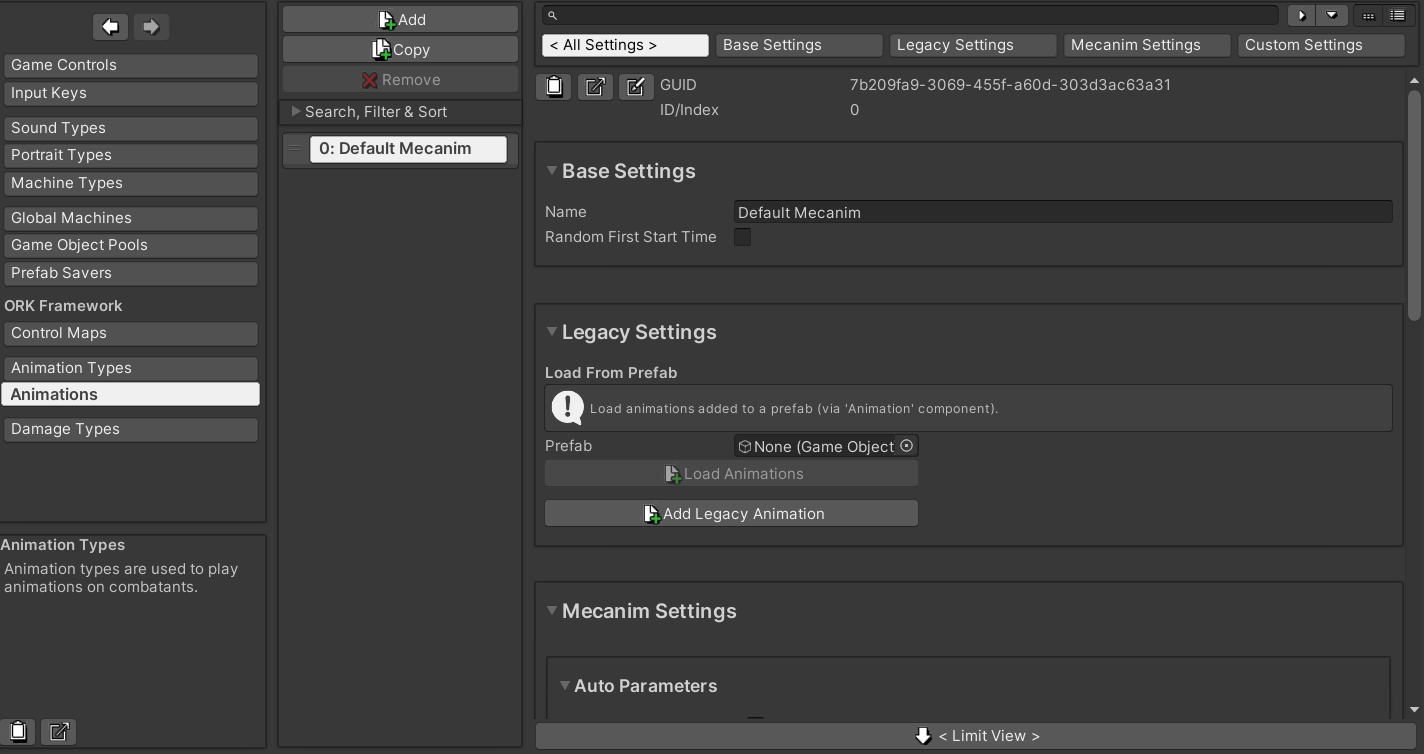Click Add Legacy Animation button

tap(731, 514)
